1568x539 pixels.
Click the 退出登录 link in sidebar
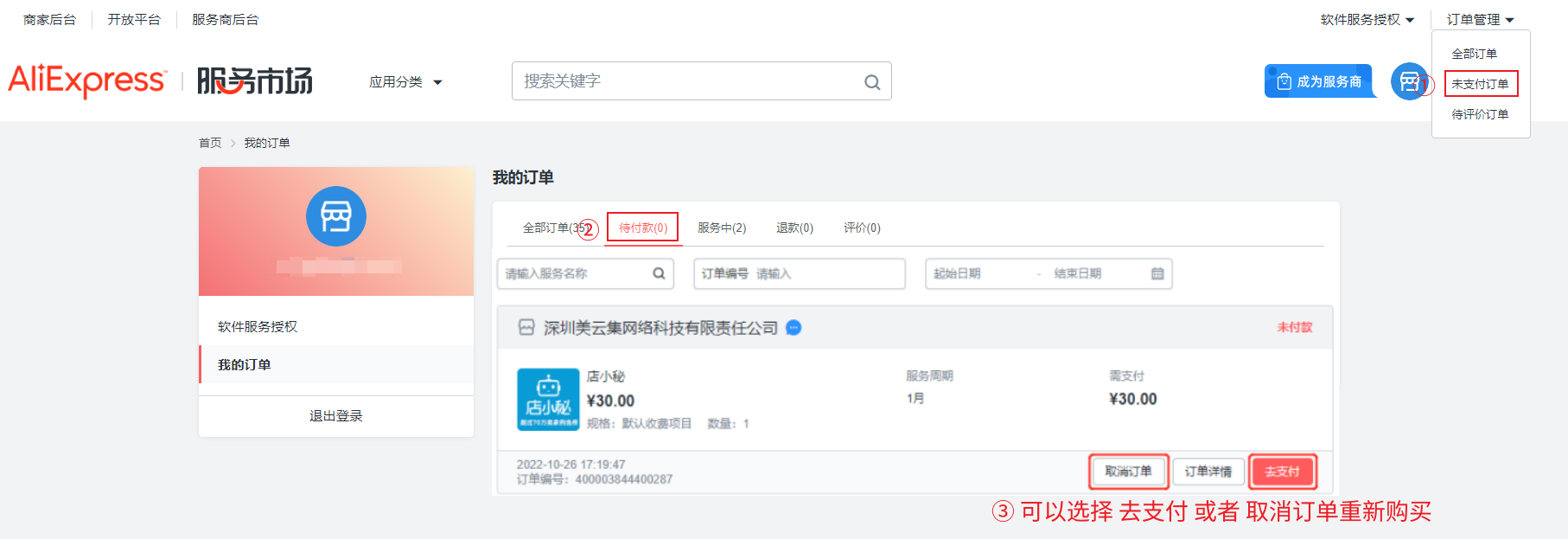(x=335, y=416)
